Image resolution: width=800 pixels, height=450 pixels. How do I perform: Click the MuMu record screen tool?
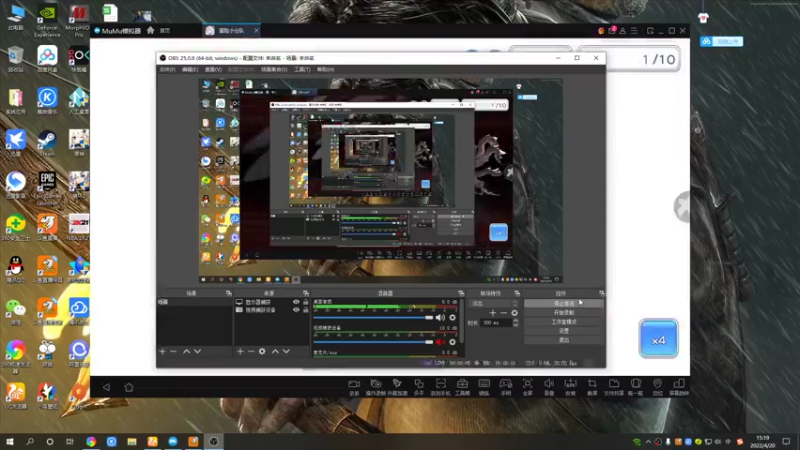click(354, 387)
